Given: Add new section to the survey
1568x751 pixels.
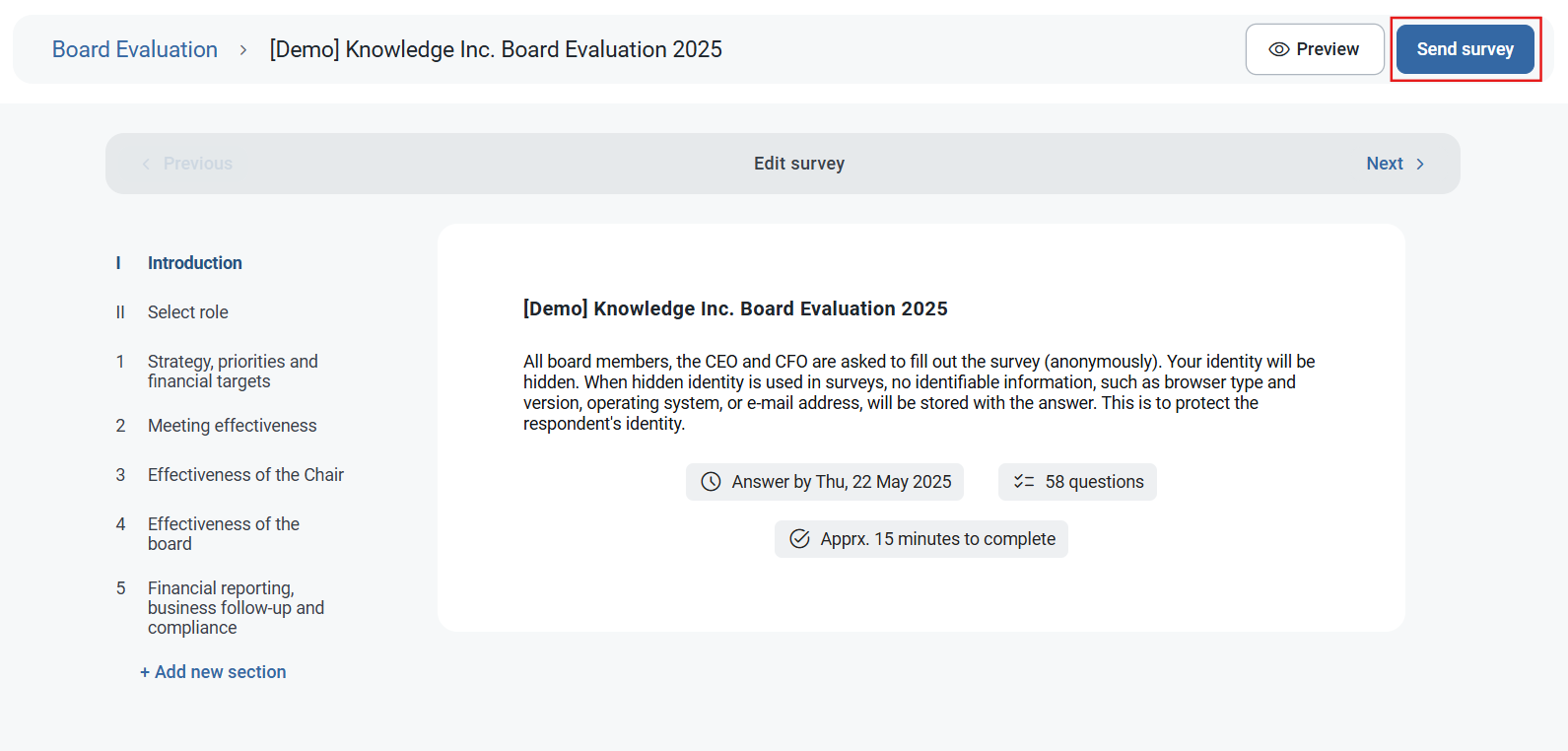Looking at the screenshot, I should (x=213, y=672).
